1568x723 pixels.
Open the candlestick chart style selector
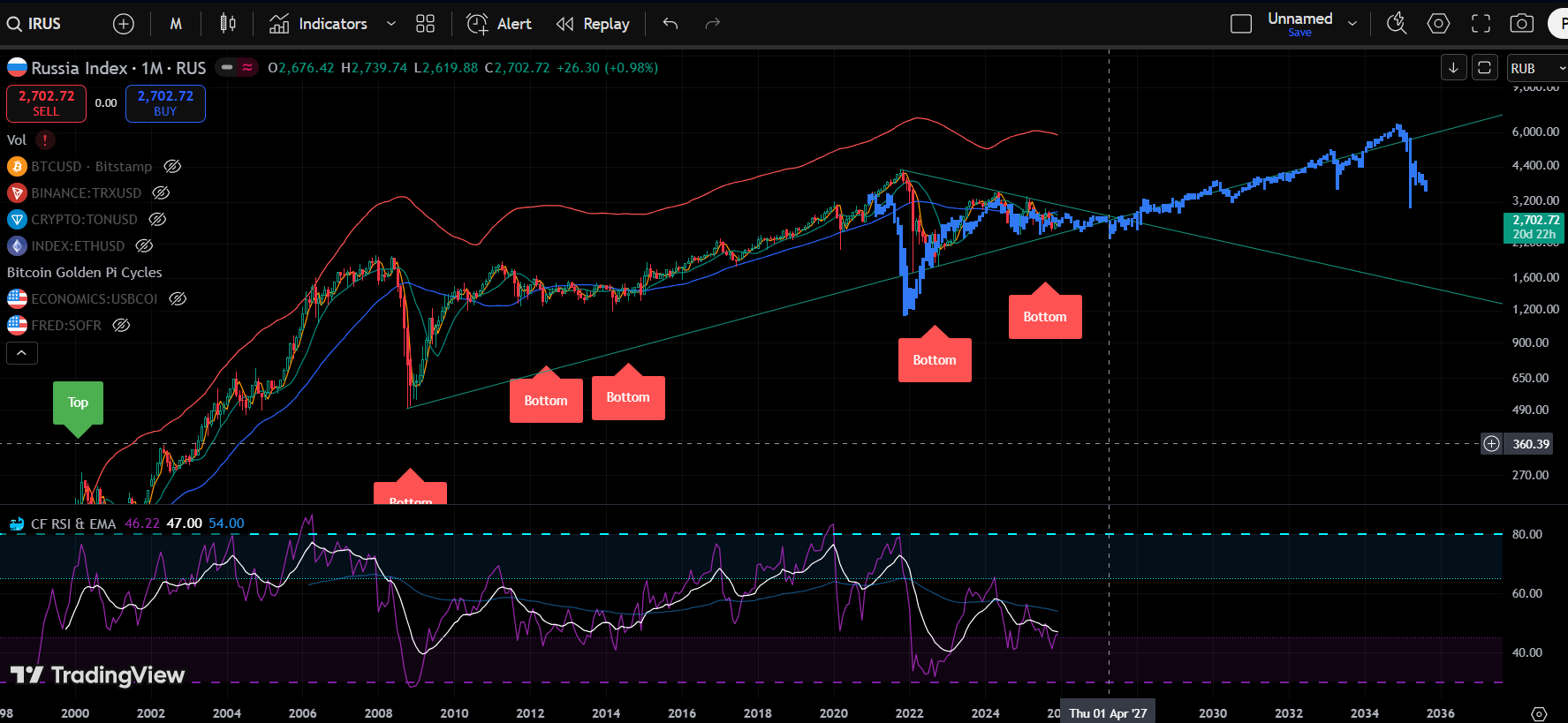228,24
